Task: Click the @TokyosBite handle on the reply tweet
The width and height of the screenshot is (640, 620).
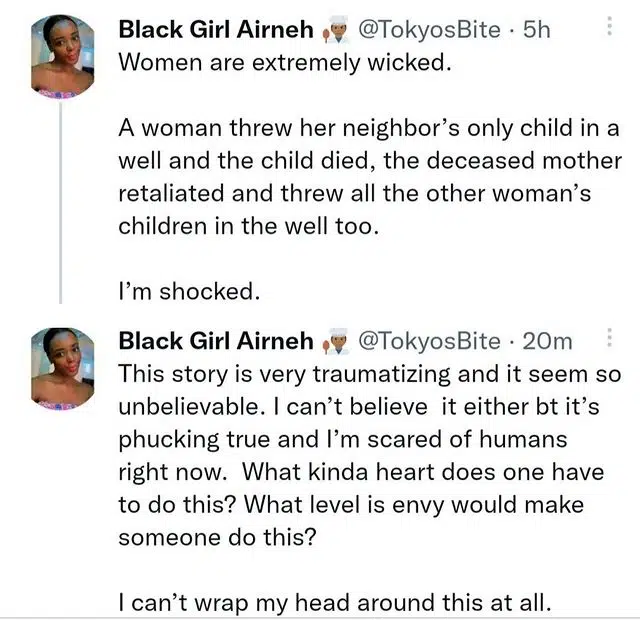Action: tap(428, 342)
